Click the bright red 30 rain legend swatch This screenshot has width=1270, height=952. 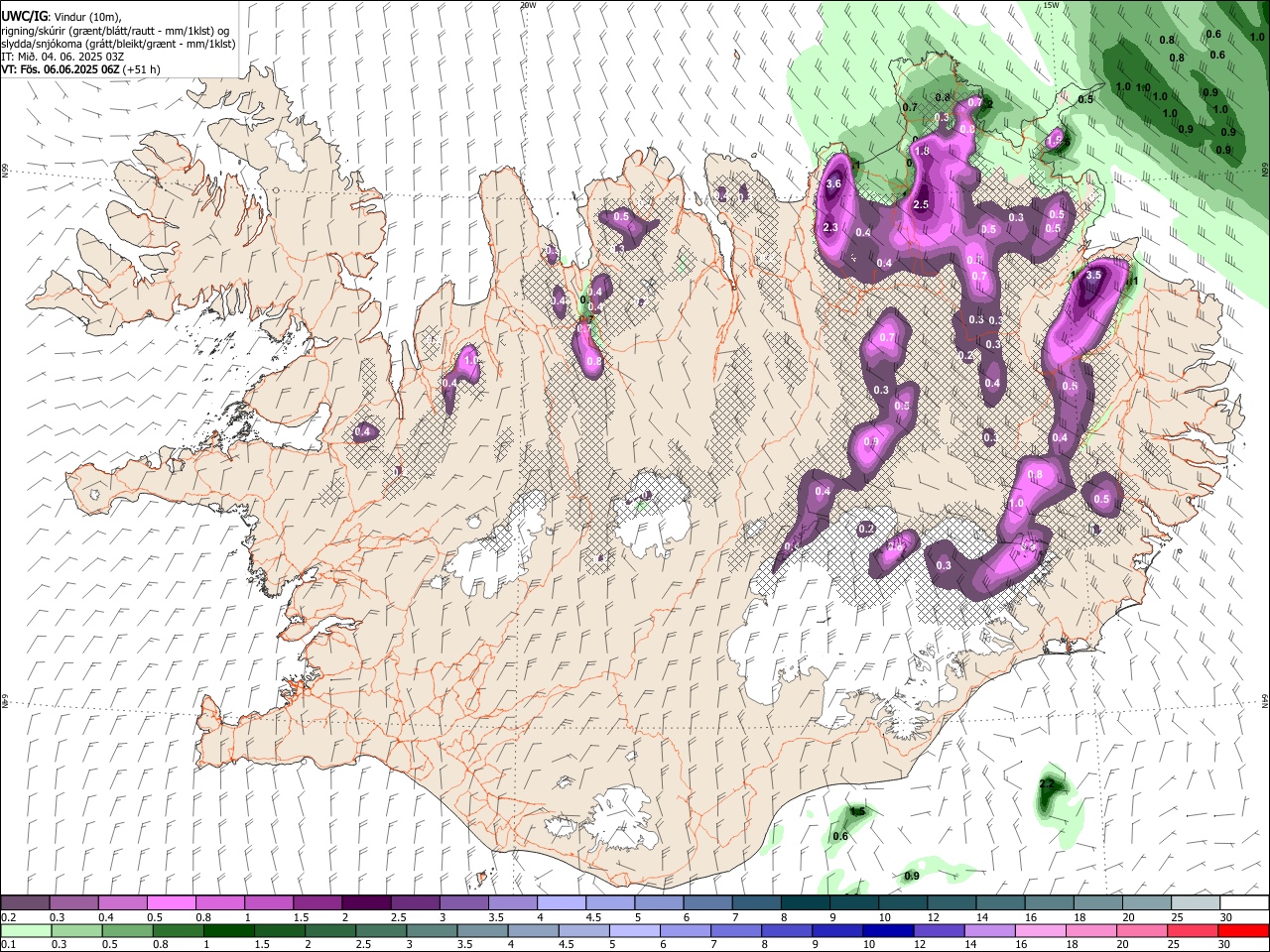pyautogui.click(x=1243, y=930)
